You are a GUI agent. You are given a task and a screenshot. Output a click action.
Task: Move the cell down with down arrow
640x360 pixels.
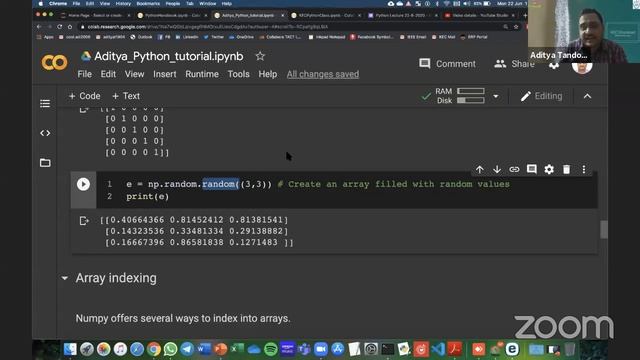(497, 169)
